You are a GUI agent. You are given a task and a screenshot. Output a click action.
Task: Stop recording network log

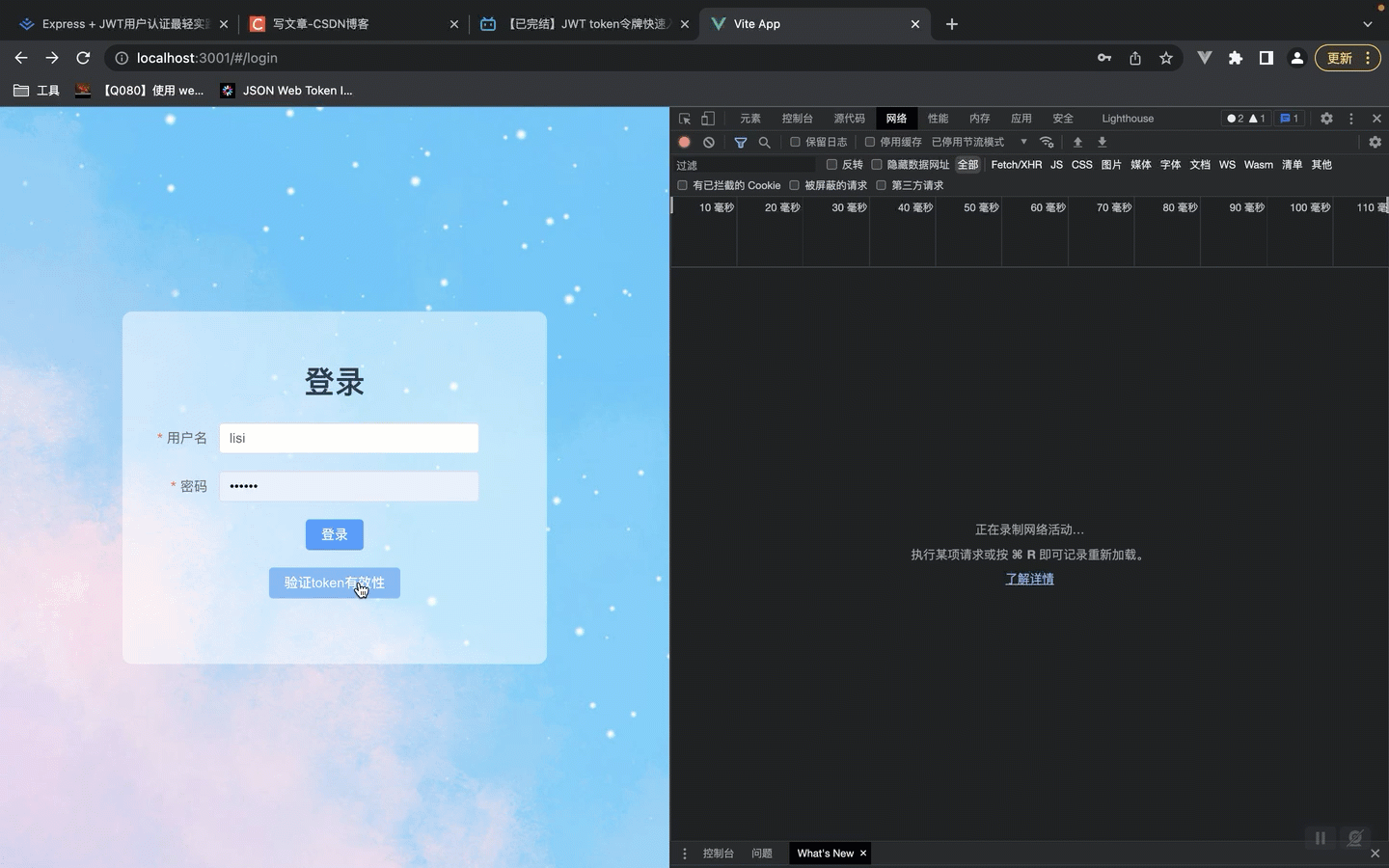point(685,142)
